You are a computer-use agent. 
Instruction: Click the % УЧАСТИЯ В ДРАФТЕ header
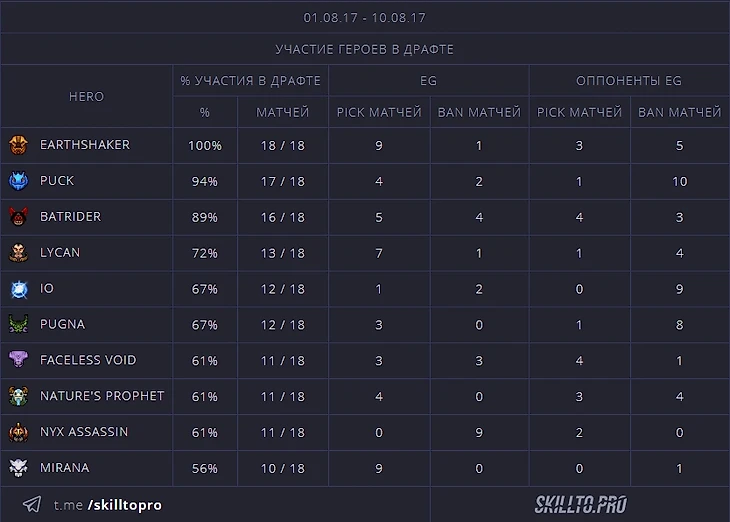pyautogui.click(x=250, y=80)
